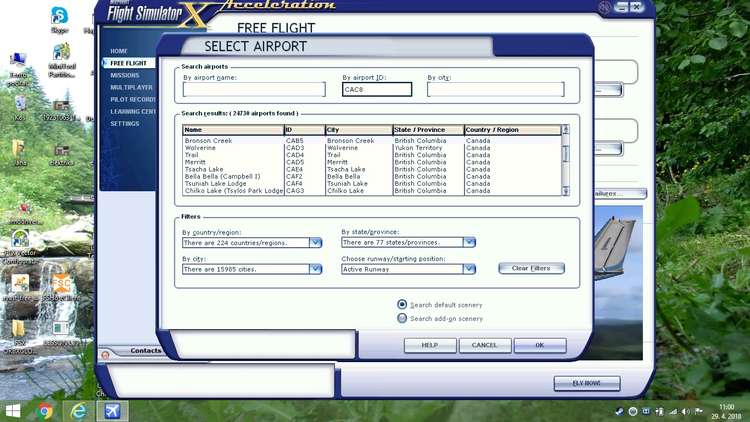This screenshot has width=750, height=422.
Task: Click the Action Center flag tray icon
Action: point(699,411)
